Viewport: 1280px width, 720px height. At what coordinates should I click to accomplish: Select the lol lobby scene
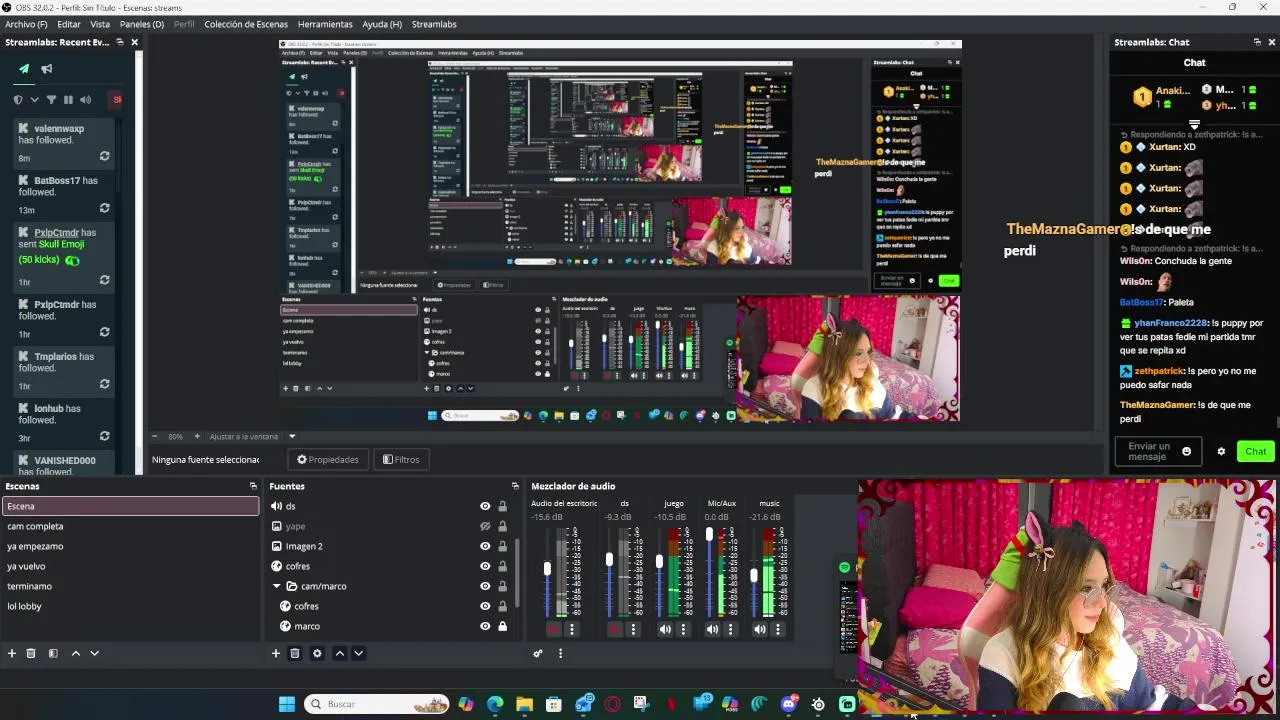(130, 606)
